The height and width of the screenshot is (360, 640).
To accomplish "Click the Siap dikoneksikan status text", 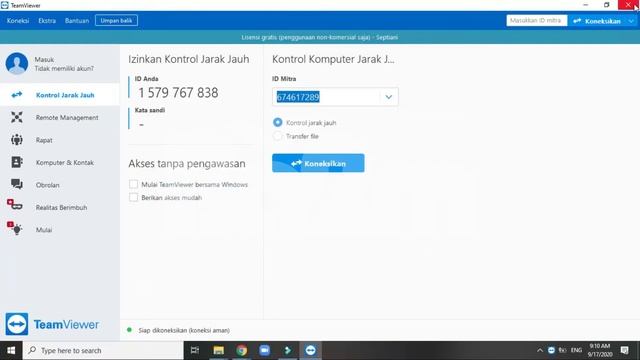I will tap(184, 330).
